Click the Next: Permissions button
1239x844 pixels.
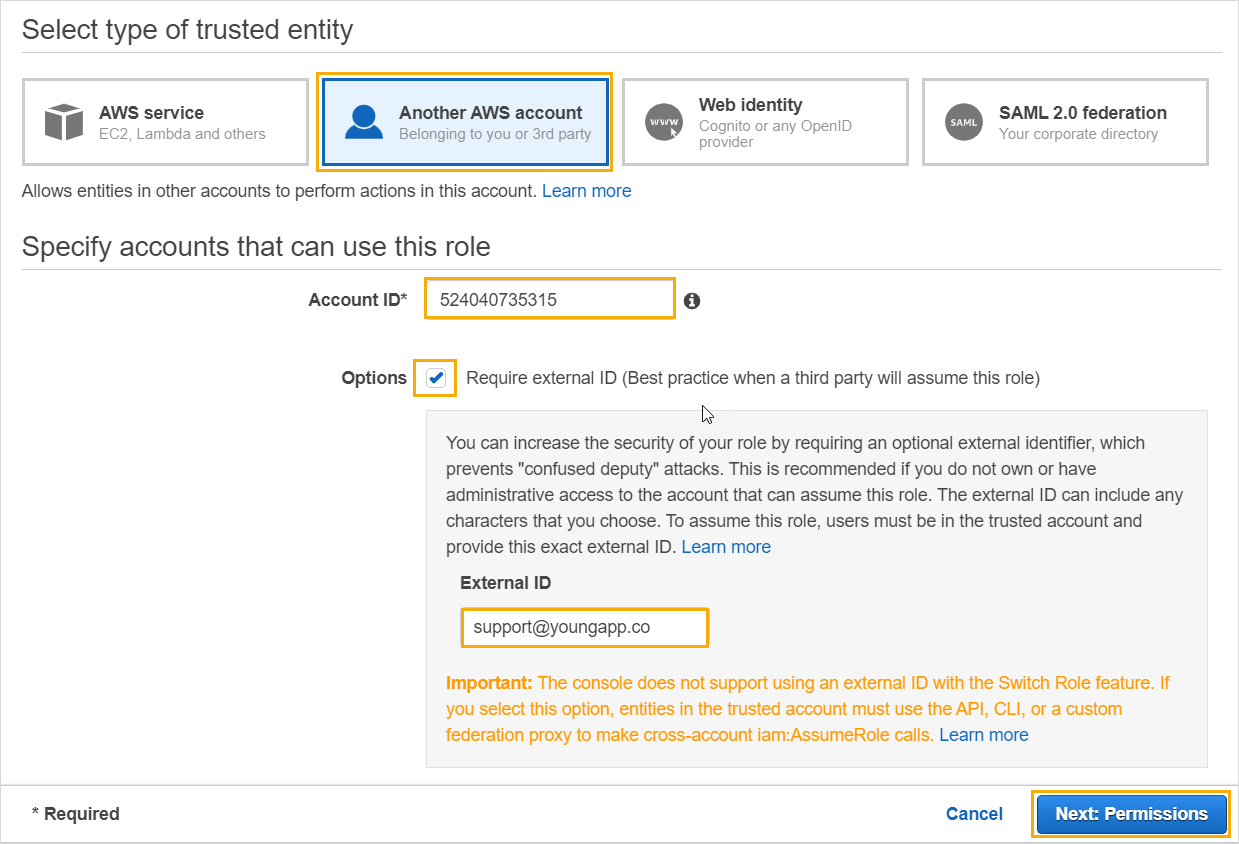[x=1131, y=814]
